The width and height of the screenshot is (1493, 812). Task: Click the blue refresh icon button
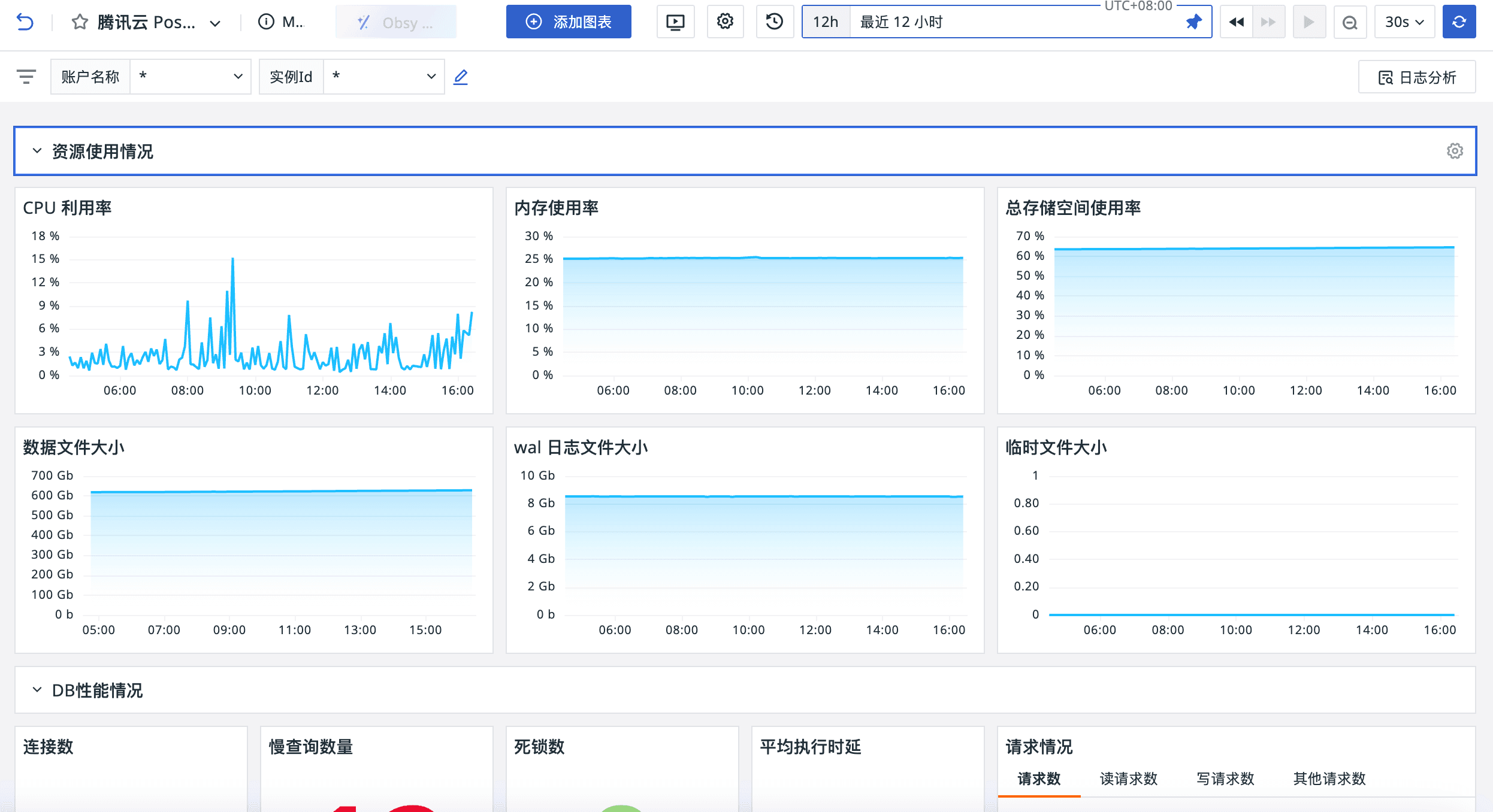(1459, 22)
